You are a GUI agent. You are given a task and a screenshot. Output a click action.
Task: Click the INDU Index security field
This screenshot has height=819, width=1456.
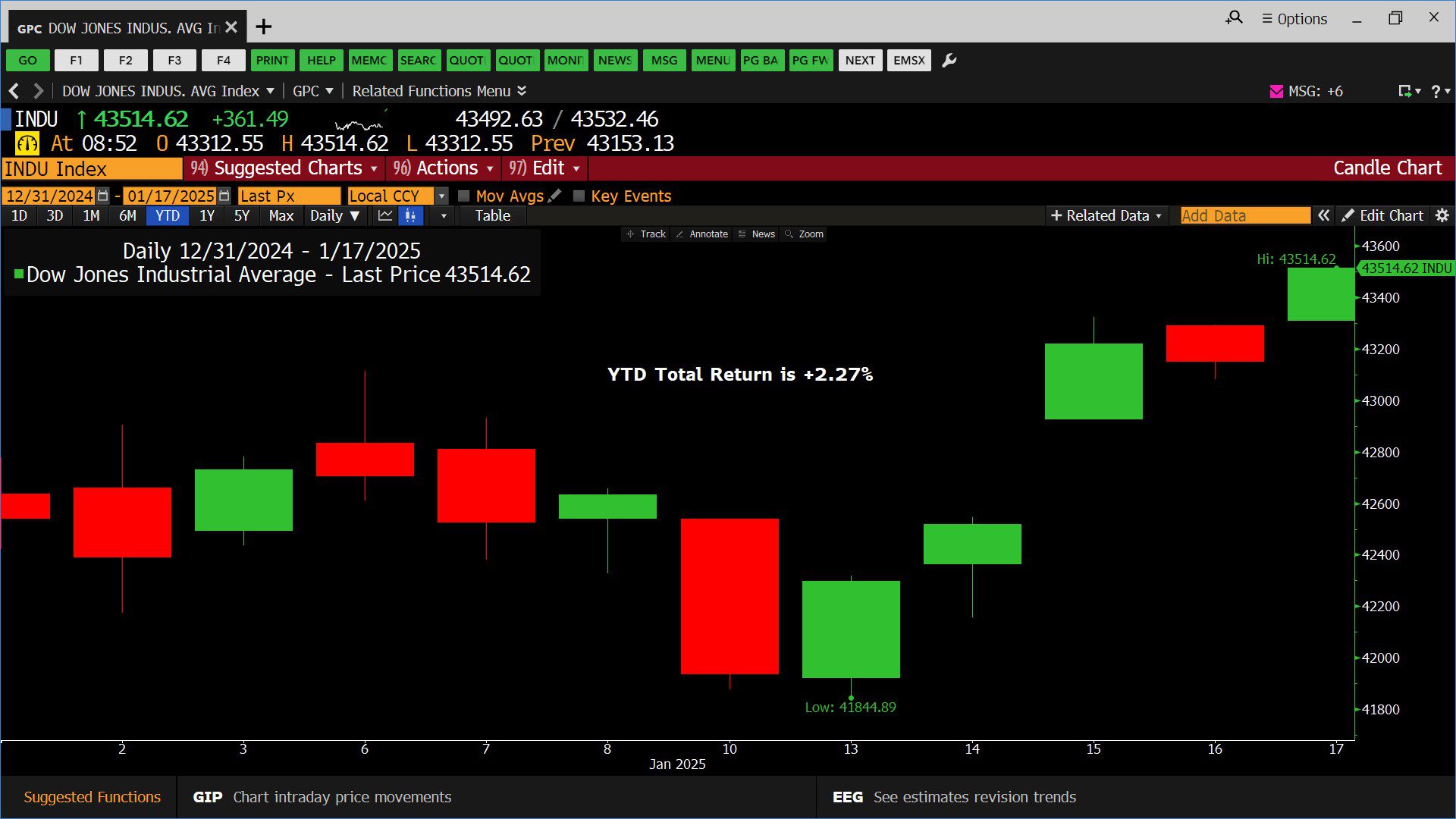[x=92, y=168]
